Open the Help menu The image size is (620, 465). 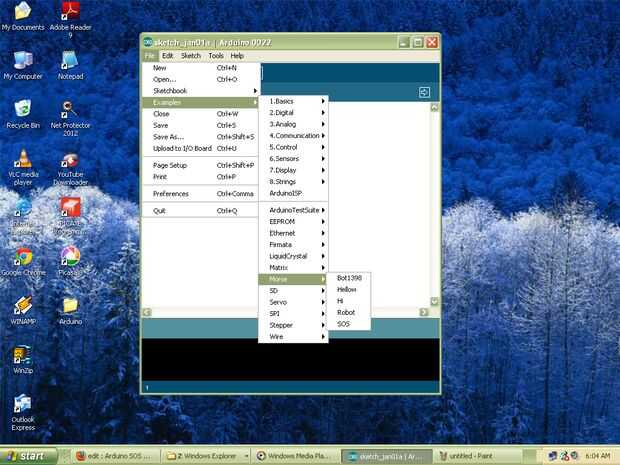click(x=237, y=56)
